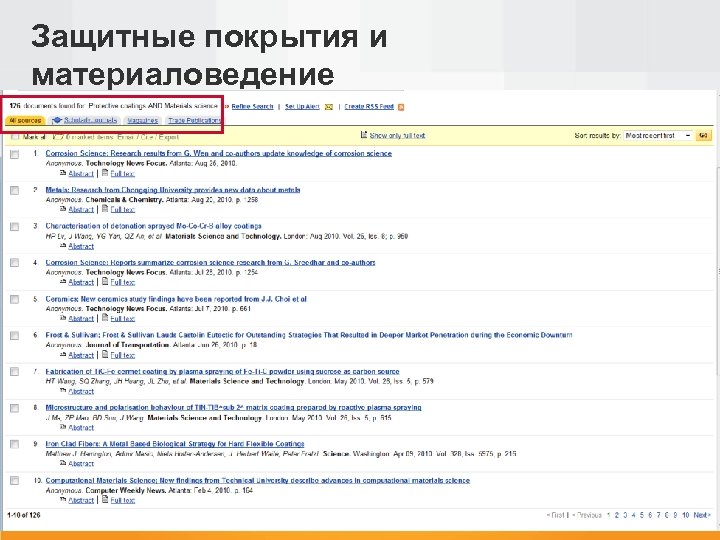Check the box for result 4 Sreedhar article

(x=15, y=263)
